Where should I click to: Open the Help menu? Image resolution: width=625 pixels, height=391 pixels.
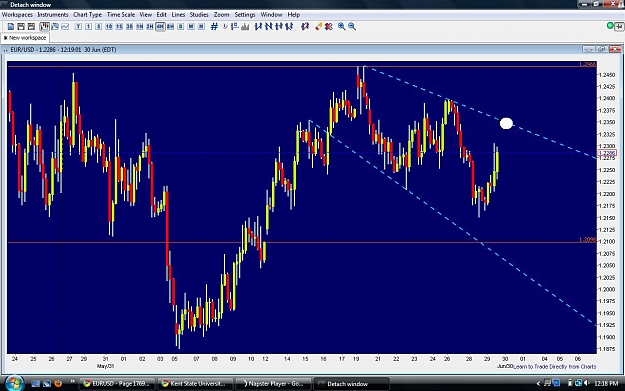tap(294, 15)
